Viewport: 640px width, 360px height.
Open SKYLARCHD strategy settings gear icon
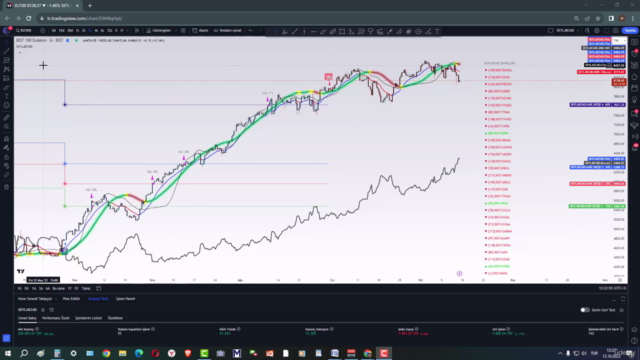[x=43, y=310]
